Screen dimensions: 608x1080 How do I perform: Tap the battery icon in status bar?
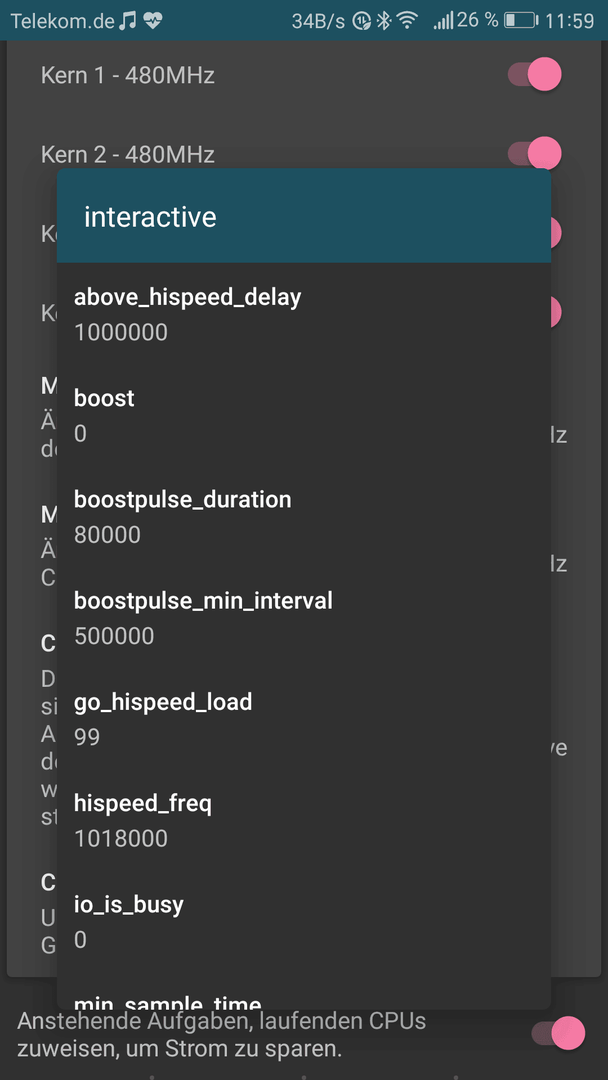click(520, 21)
